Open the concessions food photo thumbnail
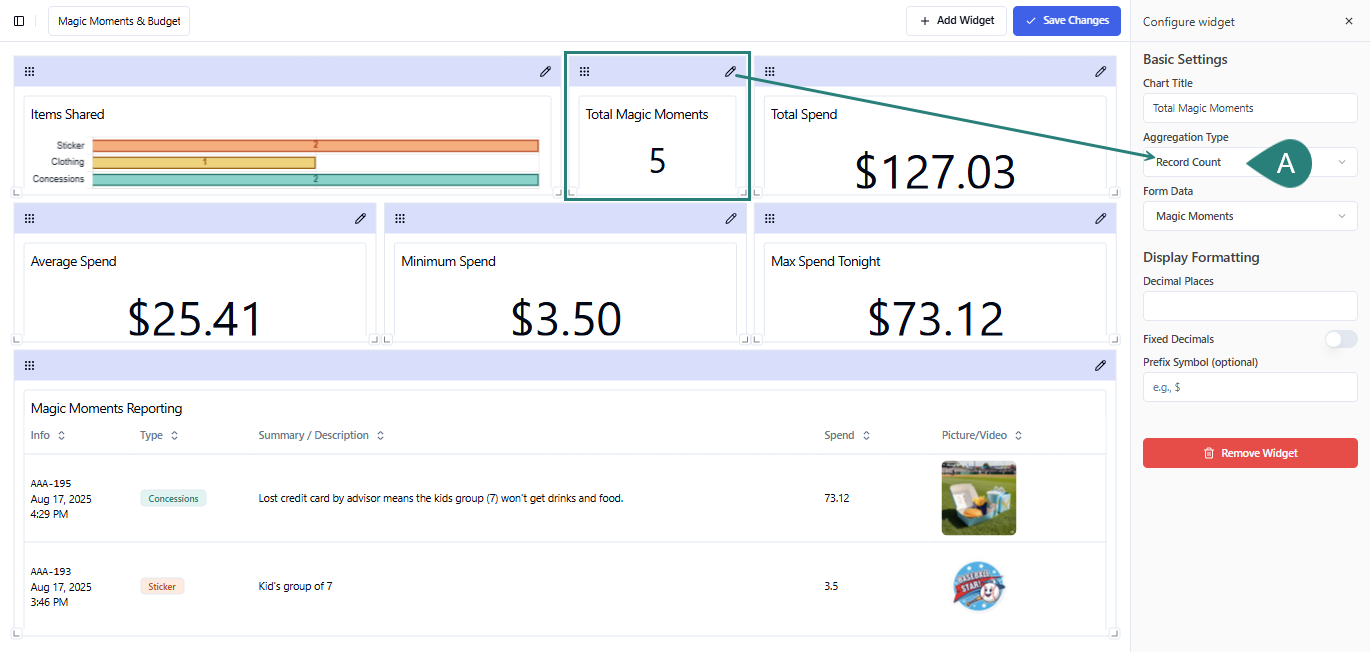This screenshot has height=652, width=1370. click(x=978, y=498)
